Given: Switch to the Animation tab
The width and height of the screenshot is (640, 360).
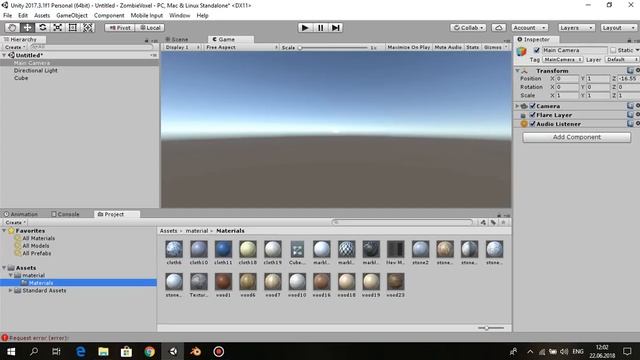Looking at the screenshot, I should click(21, 214).
